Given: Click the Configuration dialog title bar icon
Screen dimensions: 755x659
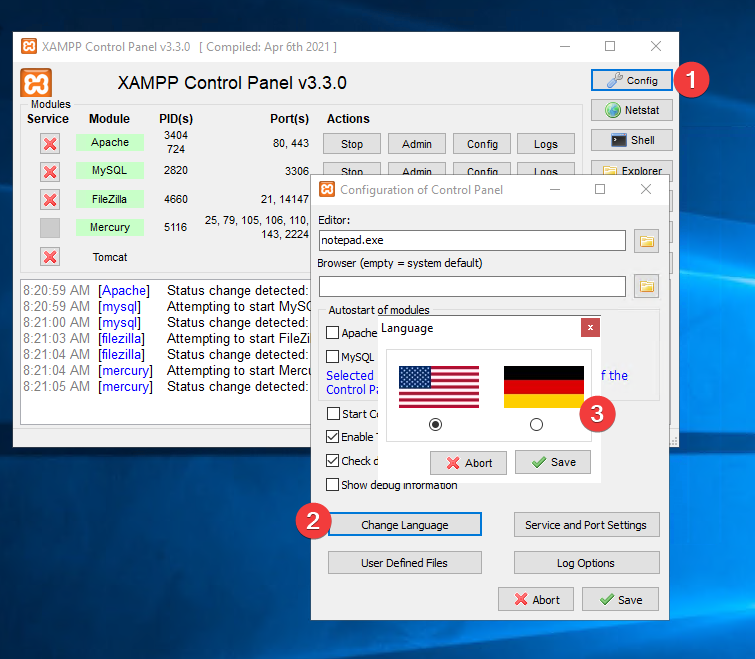Looking at the screenshot, I should 327,190.
